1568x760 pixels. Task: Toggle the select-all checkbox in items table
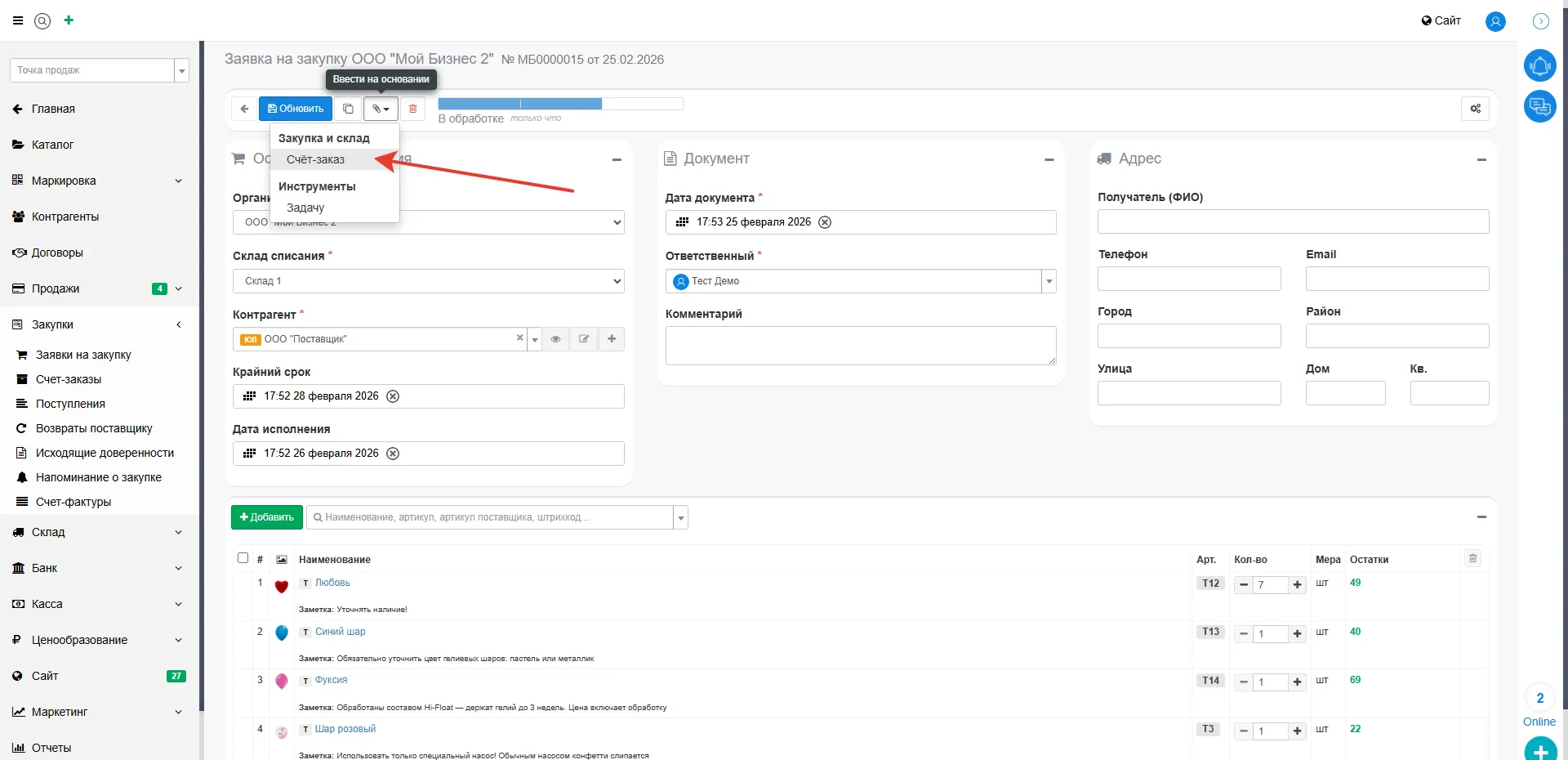(x=243, y=558)
